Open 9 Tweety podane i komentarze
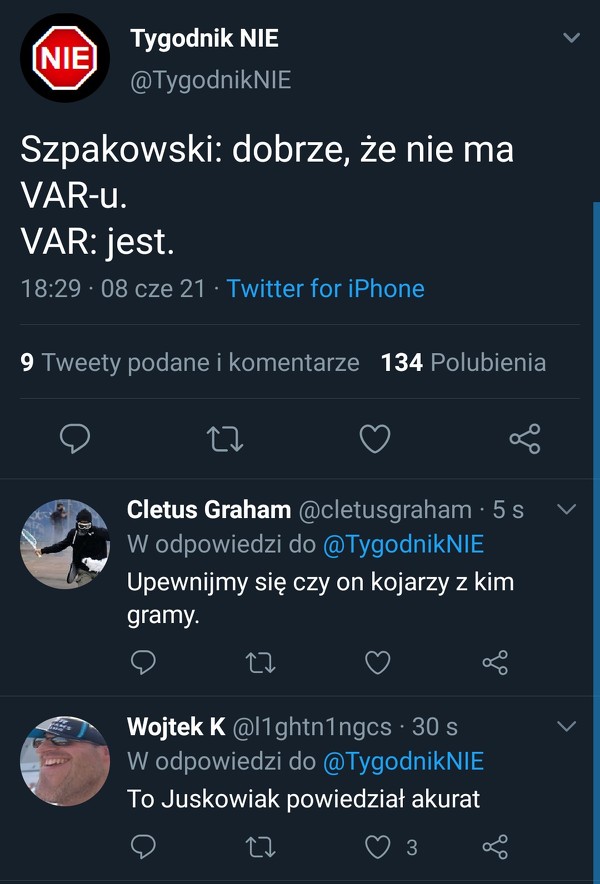The image size is (600, 884). click(190, 362)
